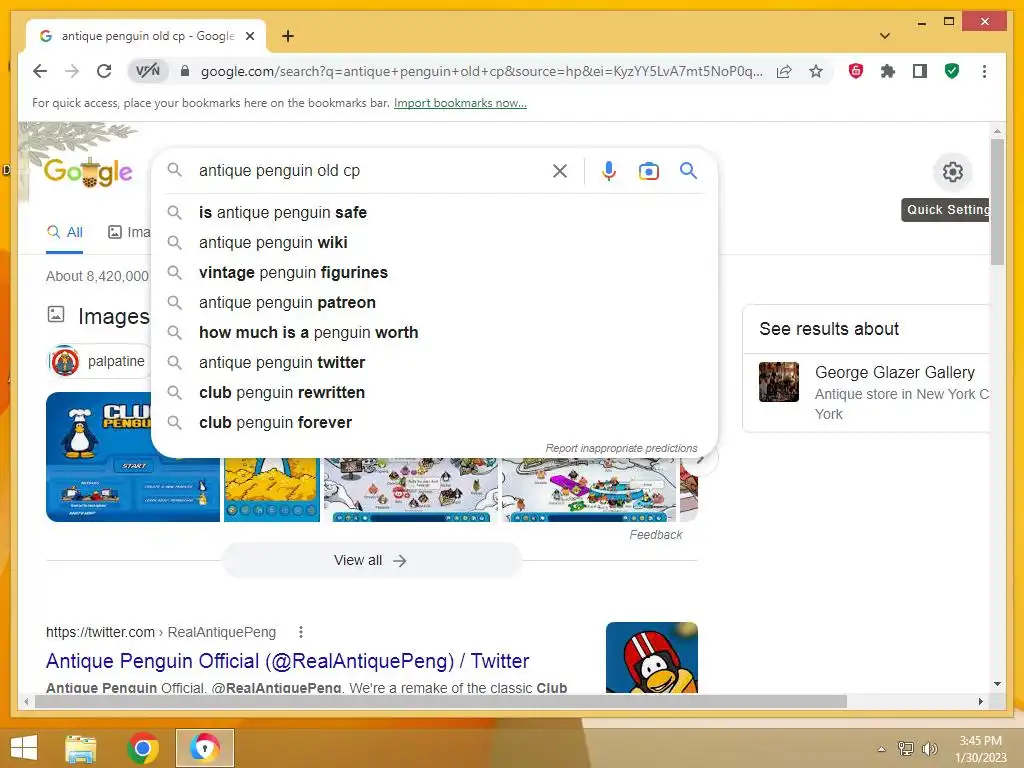Click the vertical scrollbar thumb
1024x768 pixels.
[997, 202]
